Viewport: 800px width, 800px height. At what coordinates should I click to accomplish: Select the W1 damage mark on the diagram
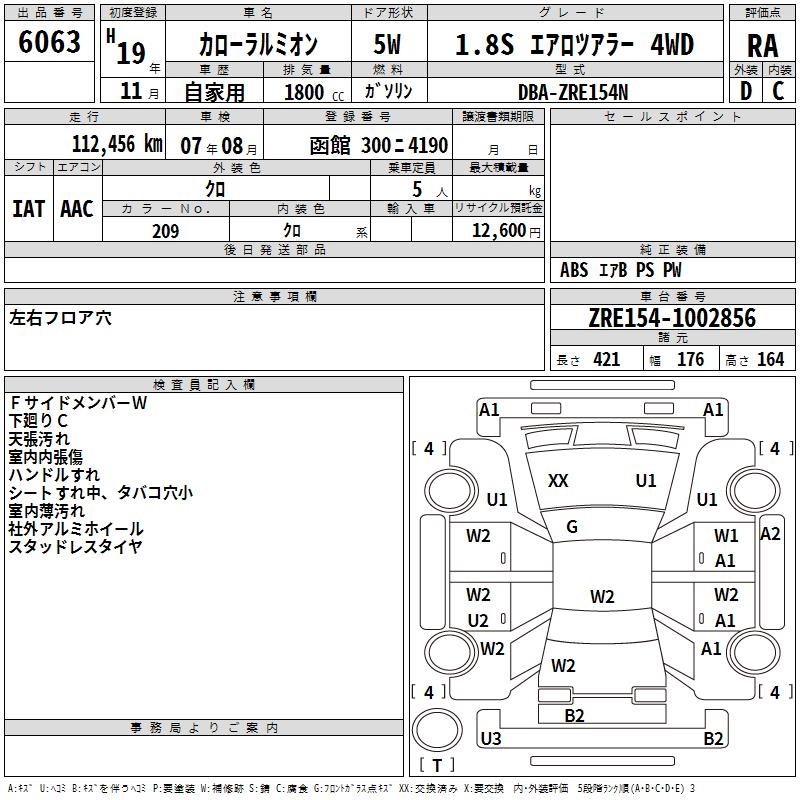tap(726, 536)
